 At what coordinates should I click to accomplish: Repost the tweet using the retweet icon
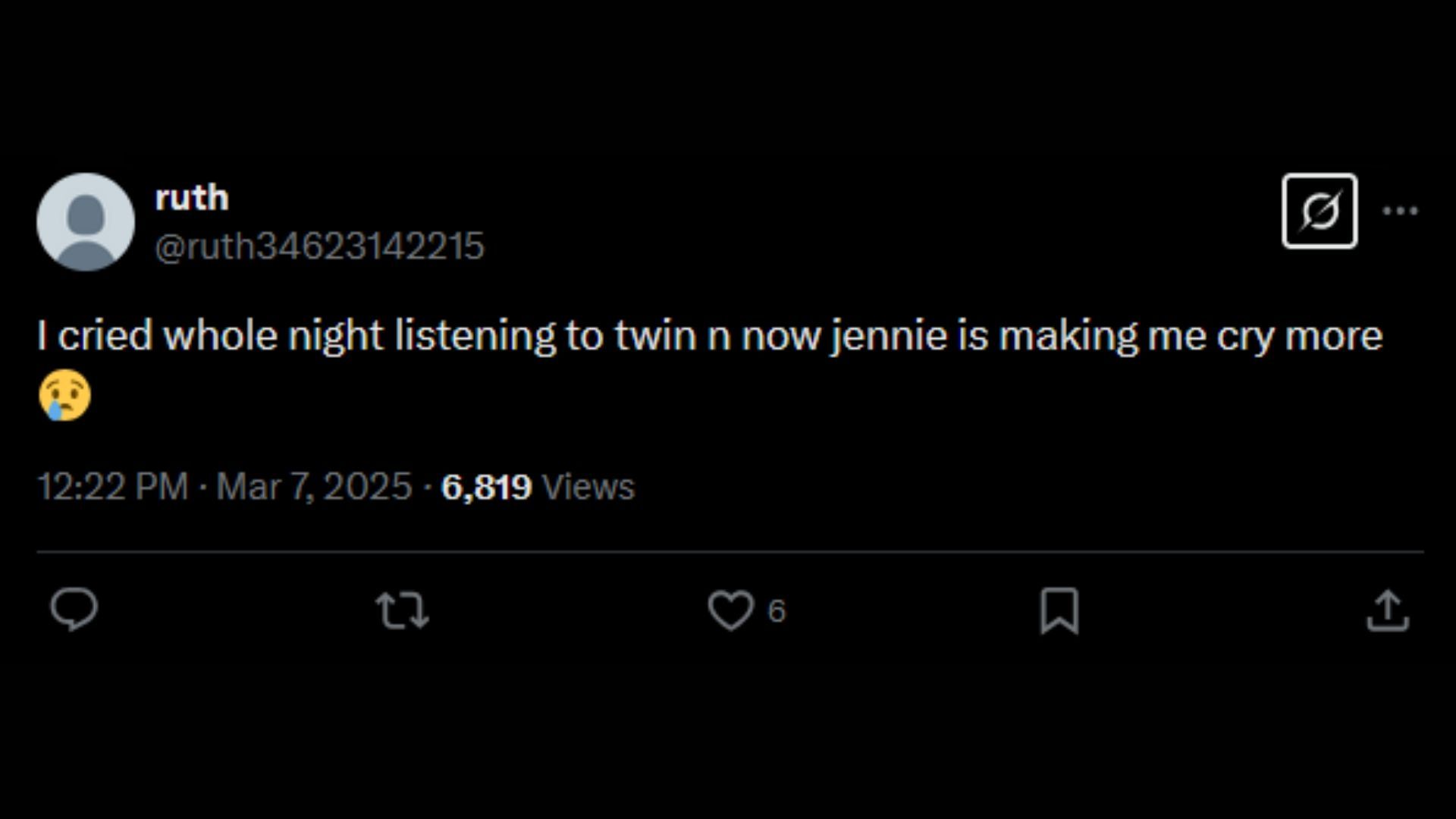click(402, 610)
